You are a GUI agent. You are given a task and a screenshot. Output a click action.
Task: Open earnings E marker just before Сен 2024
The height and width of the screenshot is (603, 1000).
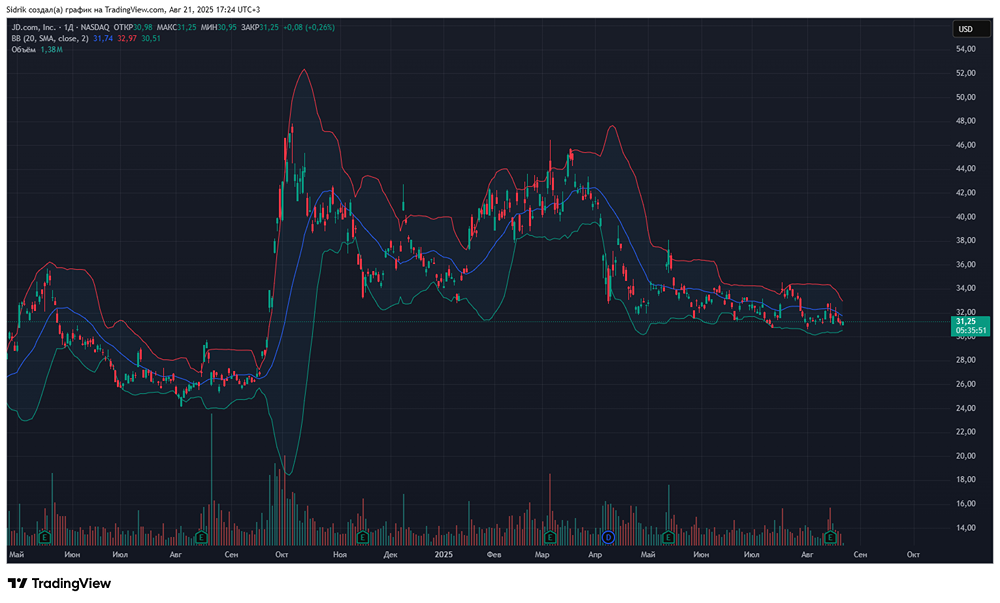pos(202,538)
